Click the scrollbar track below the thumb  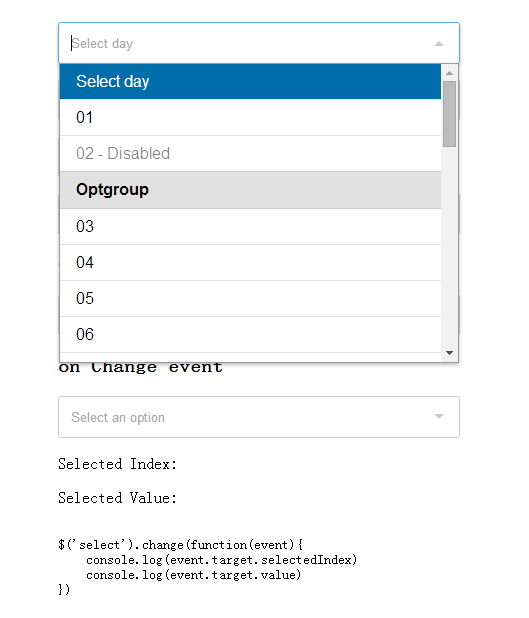click(449, 246)
